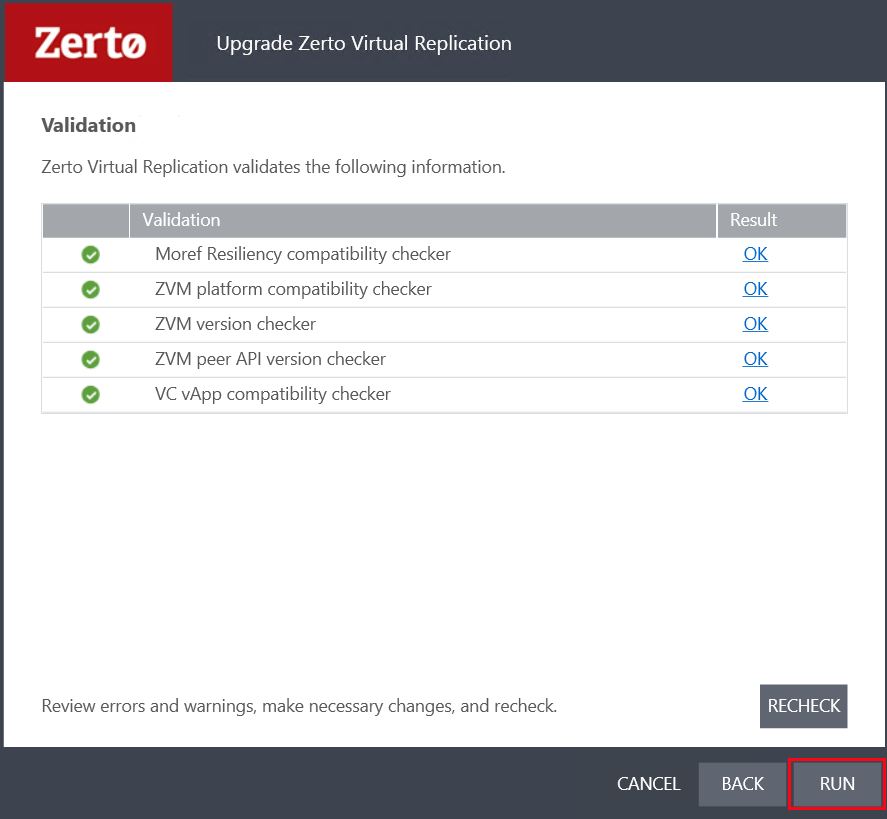Screen dimensions: 887x819
Task: Click the Validation column header
Action: tap(423, 221)
